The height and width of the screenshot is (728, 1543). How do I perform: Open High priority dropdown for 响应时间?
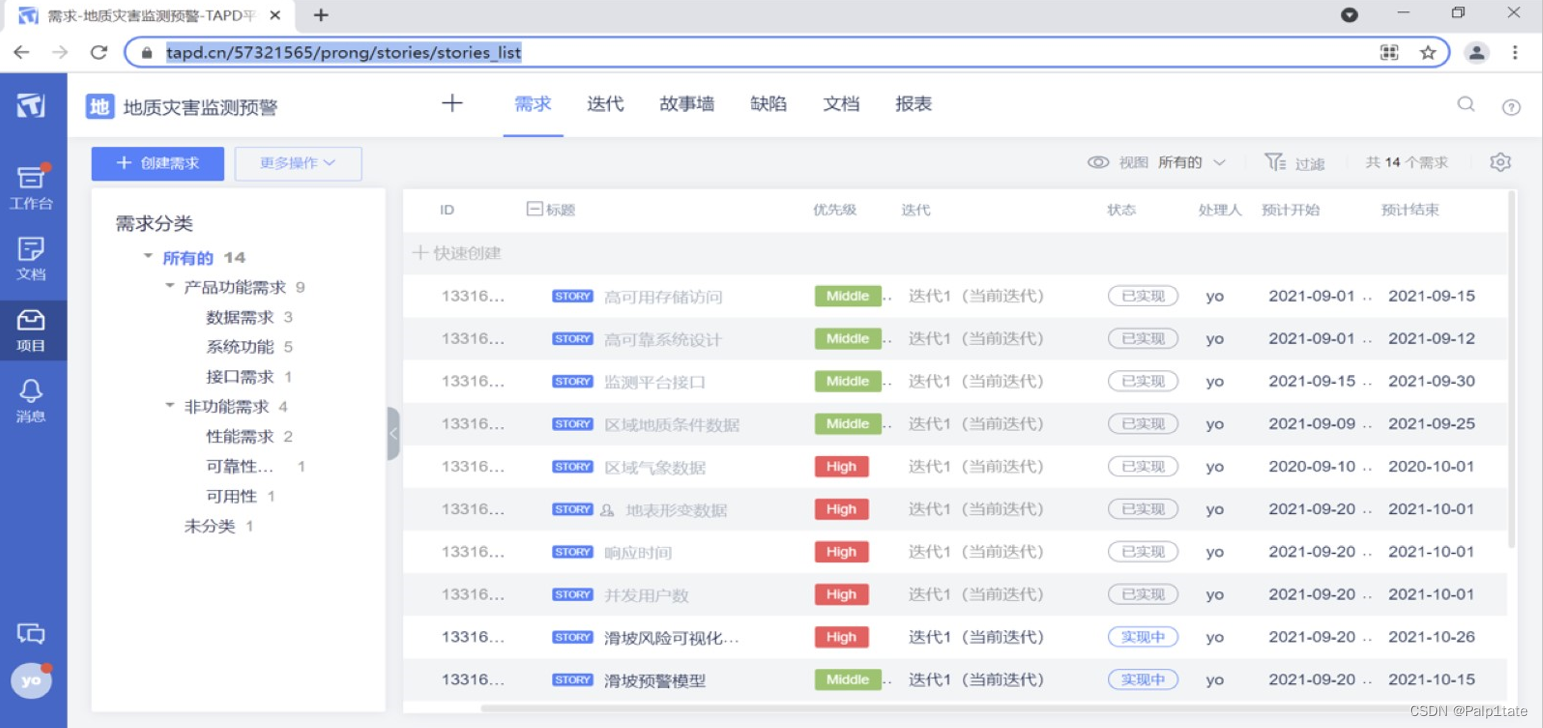[841, 552]
